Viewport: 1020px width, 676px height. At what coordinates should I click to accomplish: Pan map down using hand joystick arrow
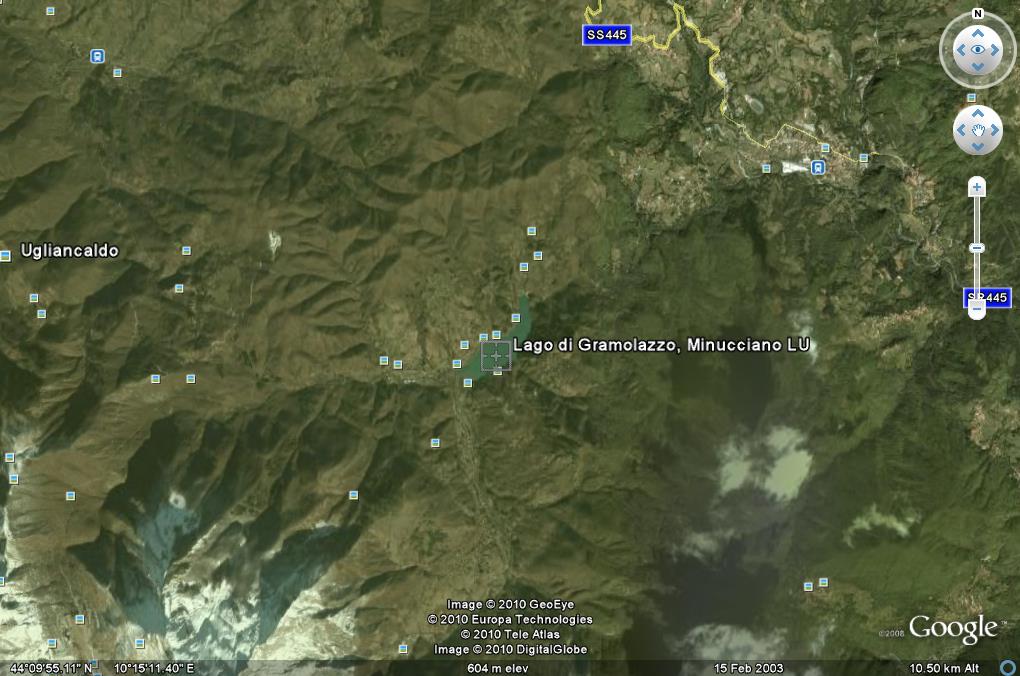click(978, 147)
